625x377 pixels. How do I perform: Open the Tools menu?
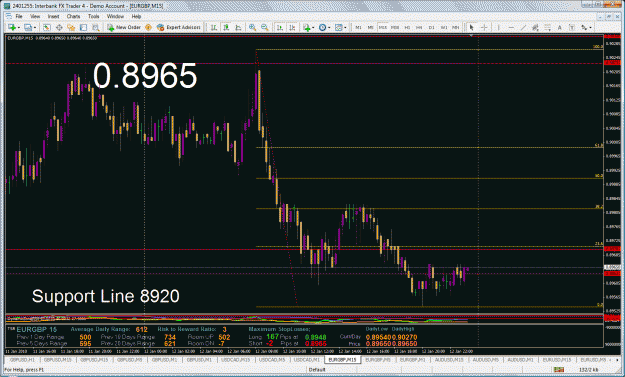click(x=94, y=16)
